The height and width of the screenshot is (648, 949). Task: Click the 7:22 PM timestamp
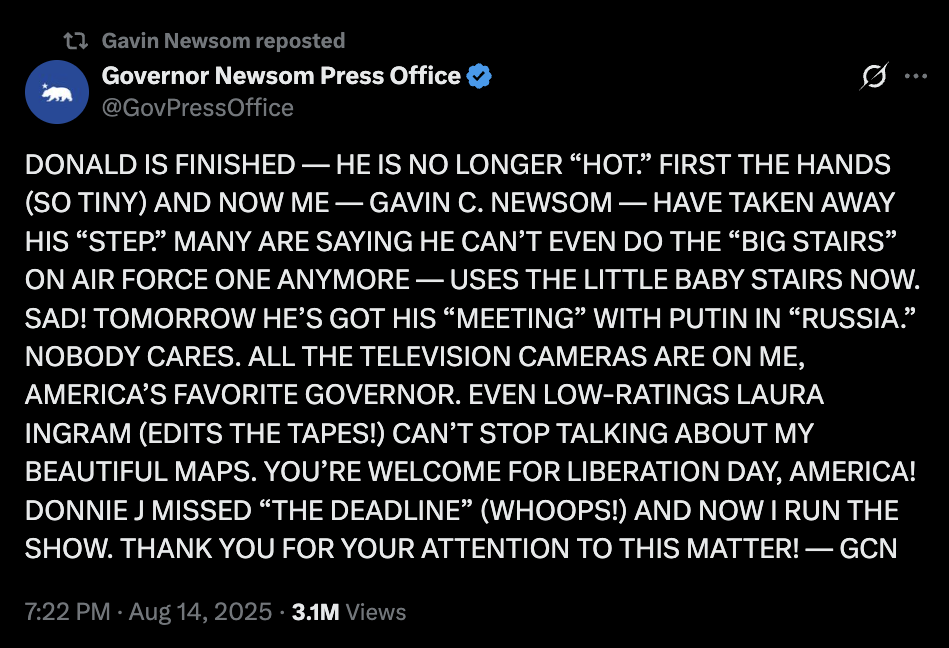(x=68, y=612)
